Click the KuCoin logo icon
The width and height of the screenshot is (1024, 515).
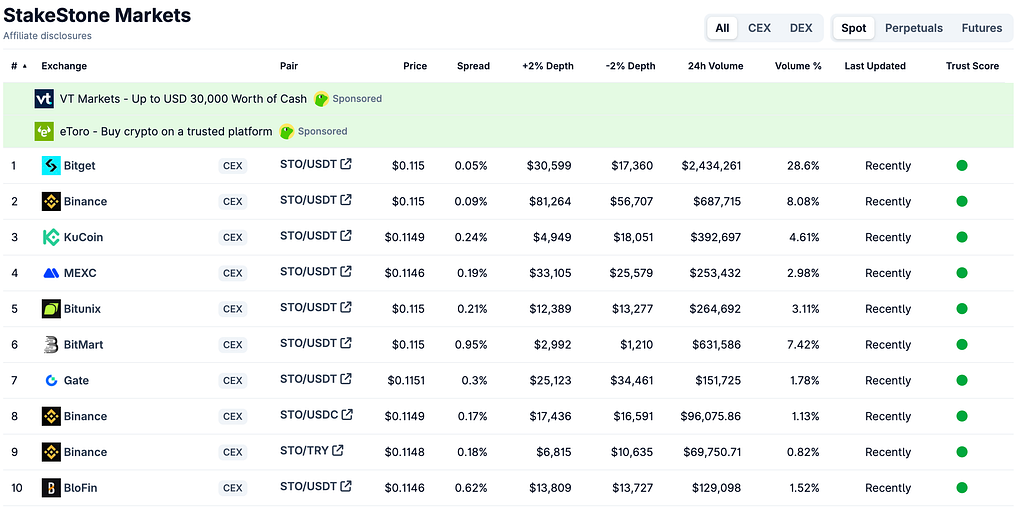pyautogui.click(x=51, y=237)
